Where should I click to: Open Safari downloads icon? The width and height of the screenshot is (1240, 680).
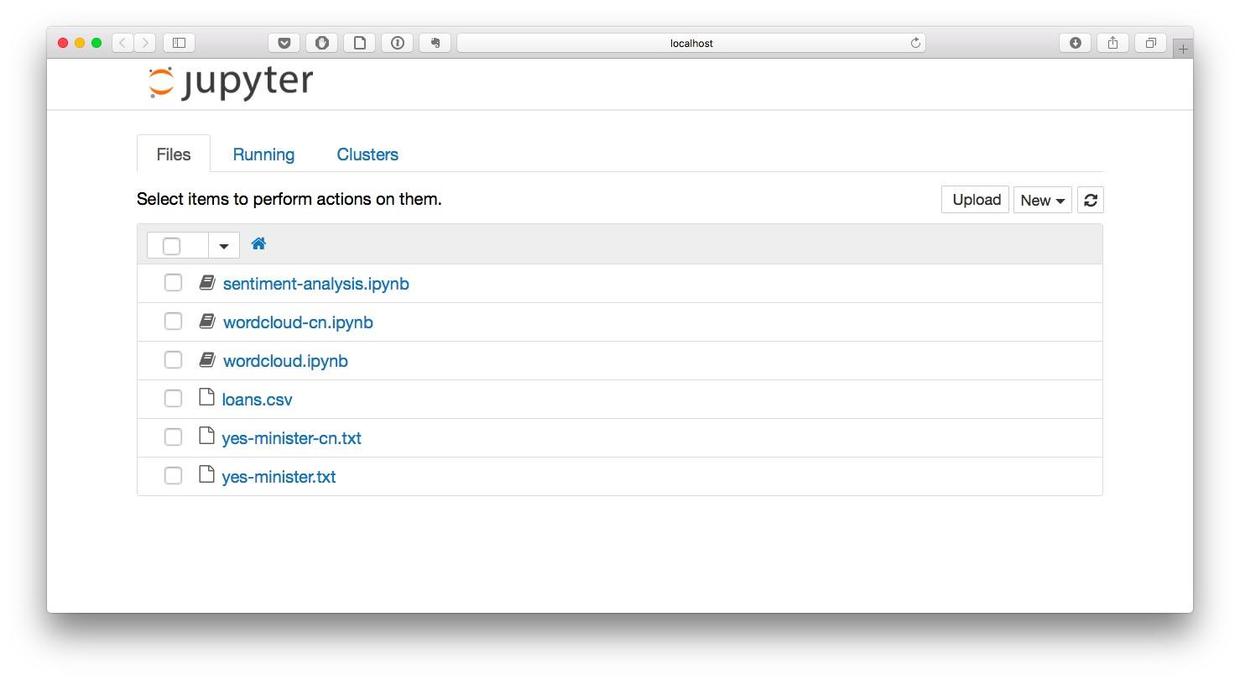coord(1075,43)
